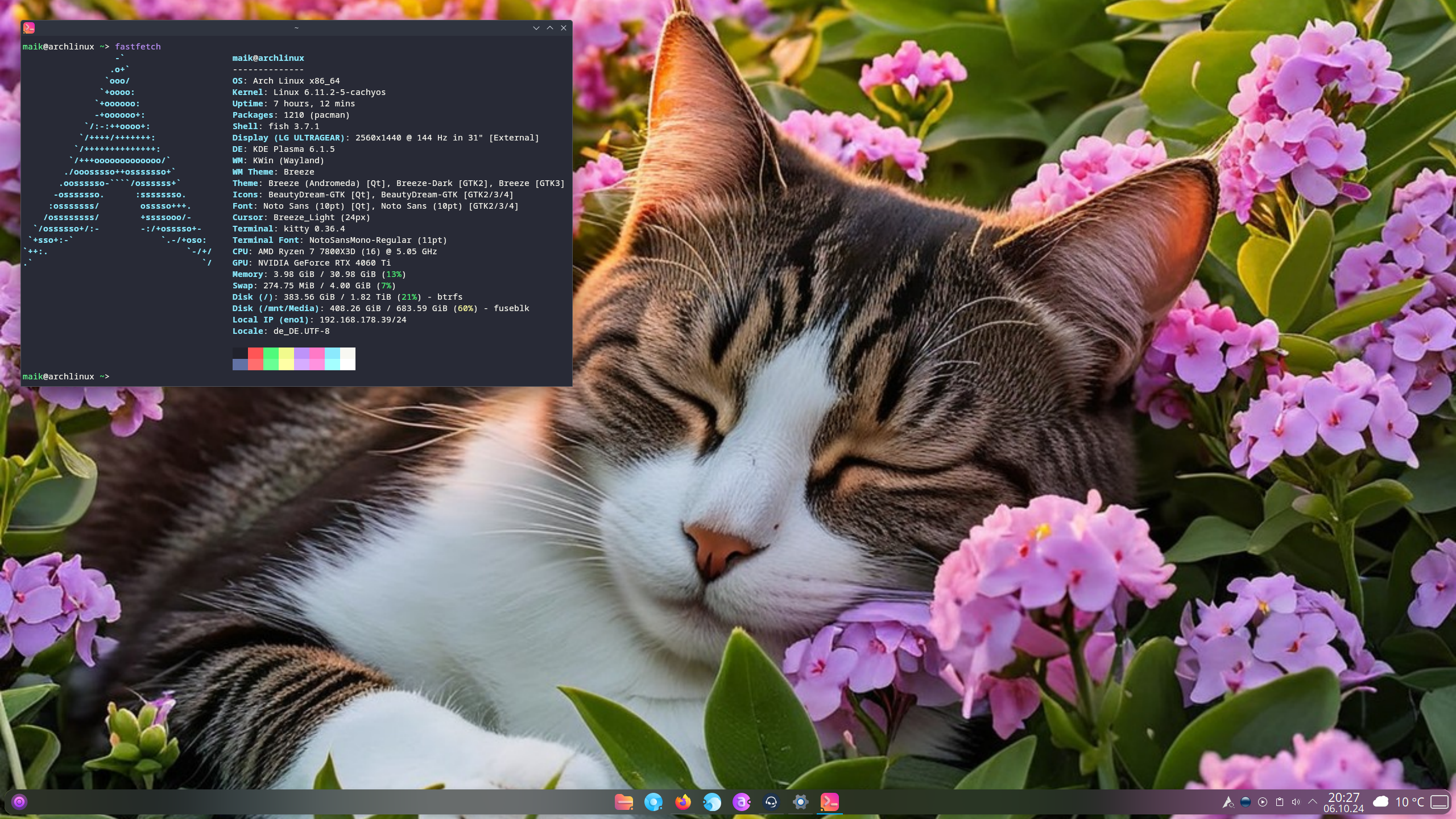The height and width of the screenshot is (819, 1456).
Task: Click the kitty terminal taskbar icon
Action: tap(829, 802)
